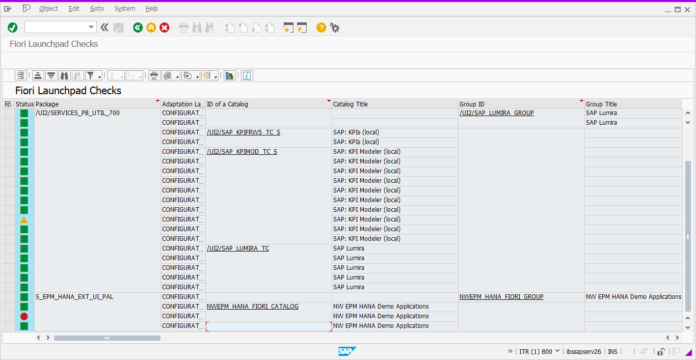This screenshot has width=696, height=360.
Task: Click the ALV Find binoculars icon
Action: 64,75
